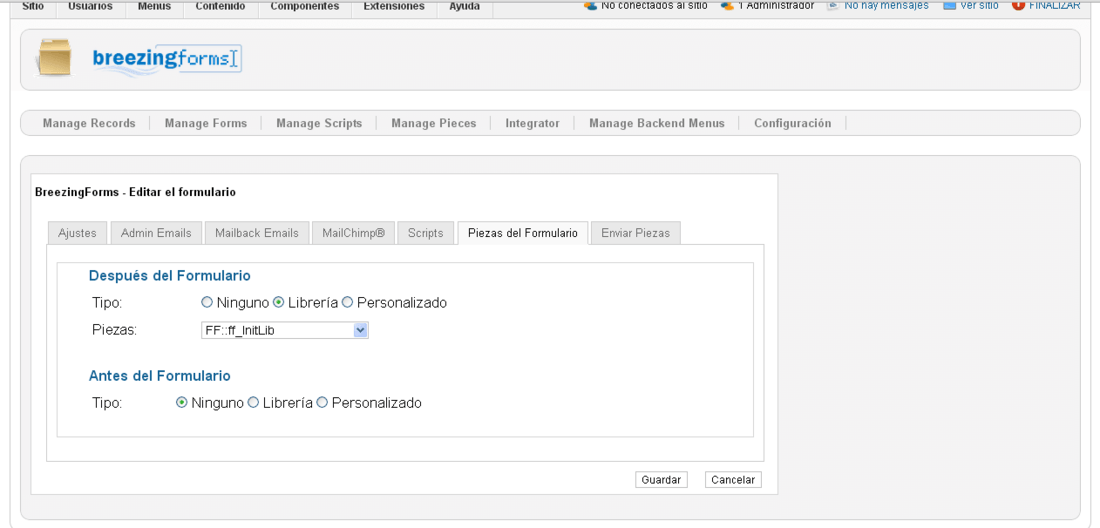Open the Extensiones menu
This screenshot has width=1100, height=528.
[394, 6]
